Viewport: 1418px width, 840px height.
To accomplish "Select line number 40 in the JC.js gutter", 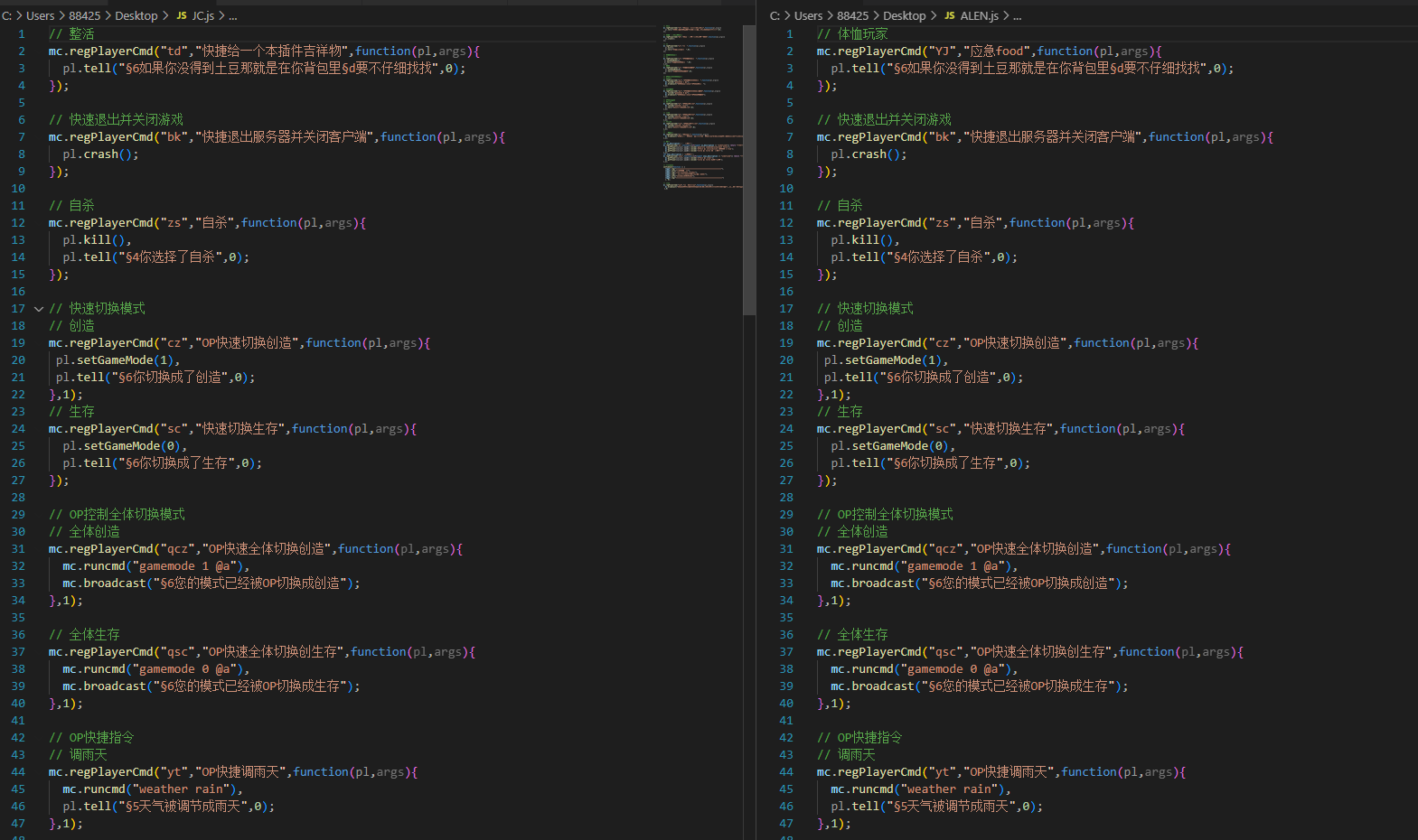I will (18, 704).
